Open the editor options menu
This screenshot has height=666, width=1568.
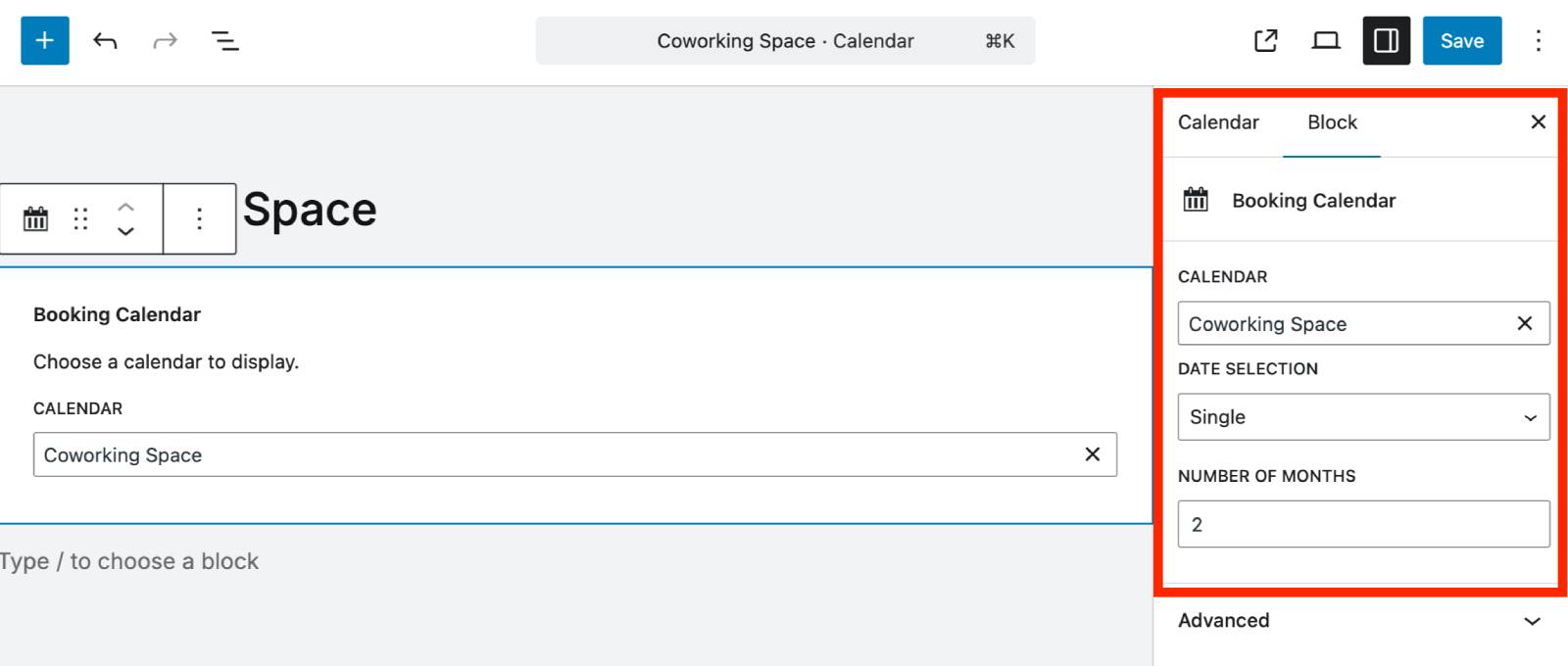click(x=1538, y=40)
